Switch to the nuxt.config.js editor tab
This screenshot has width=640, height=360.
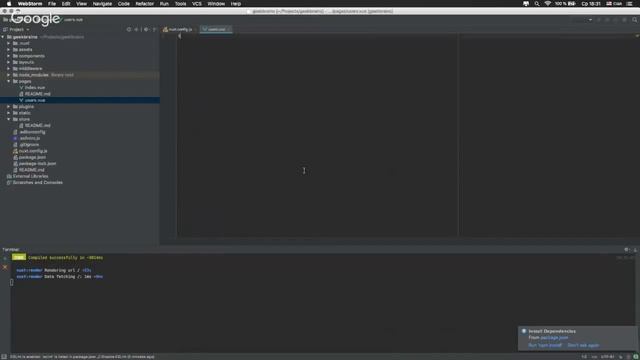178,29
